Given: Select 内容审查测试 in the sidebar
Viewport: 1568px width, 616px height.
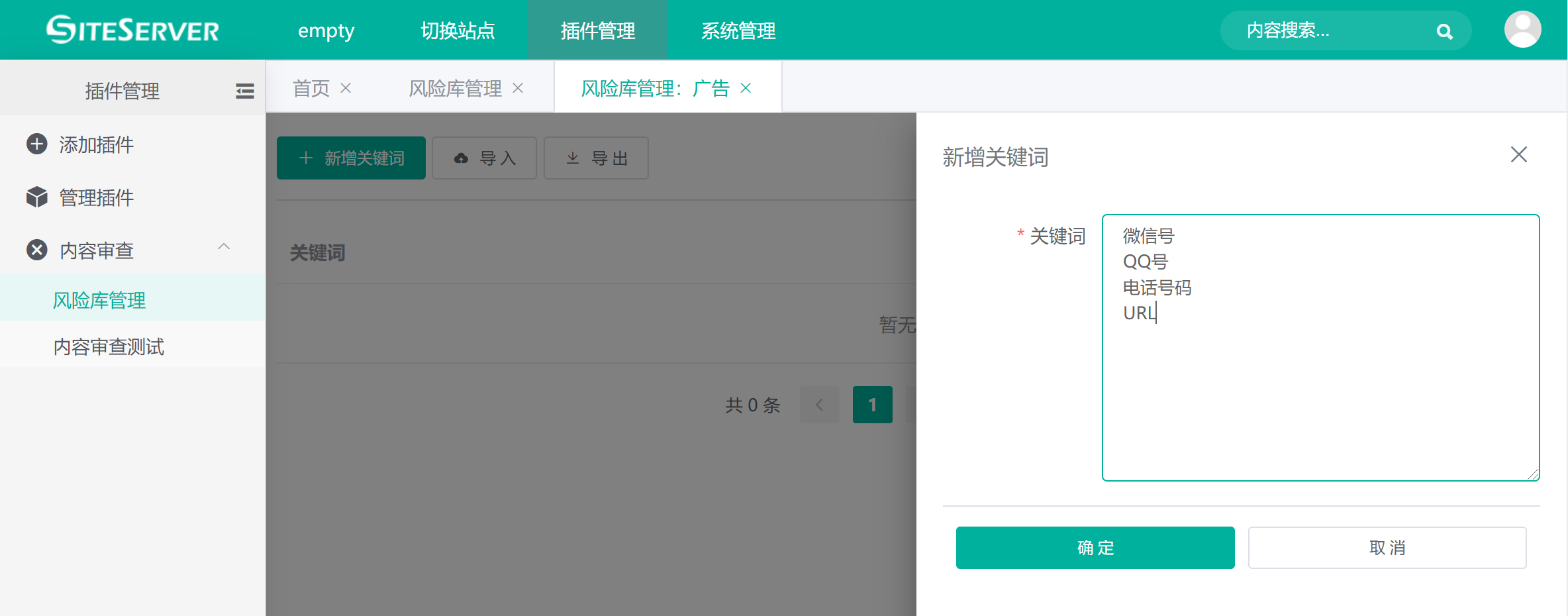Looking at the screenshot, I should [109, 346].
